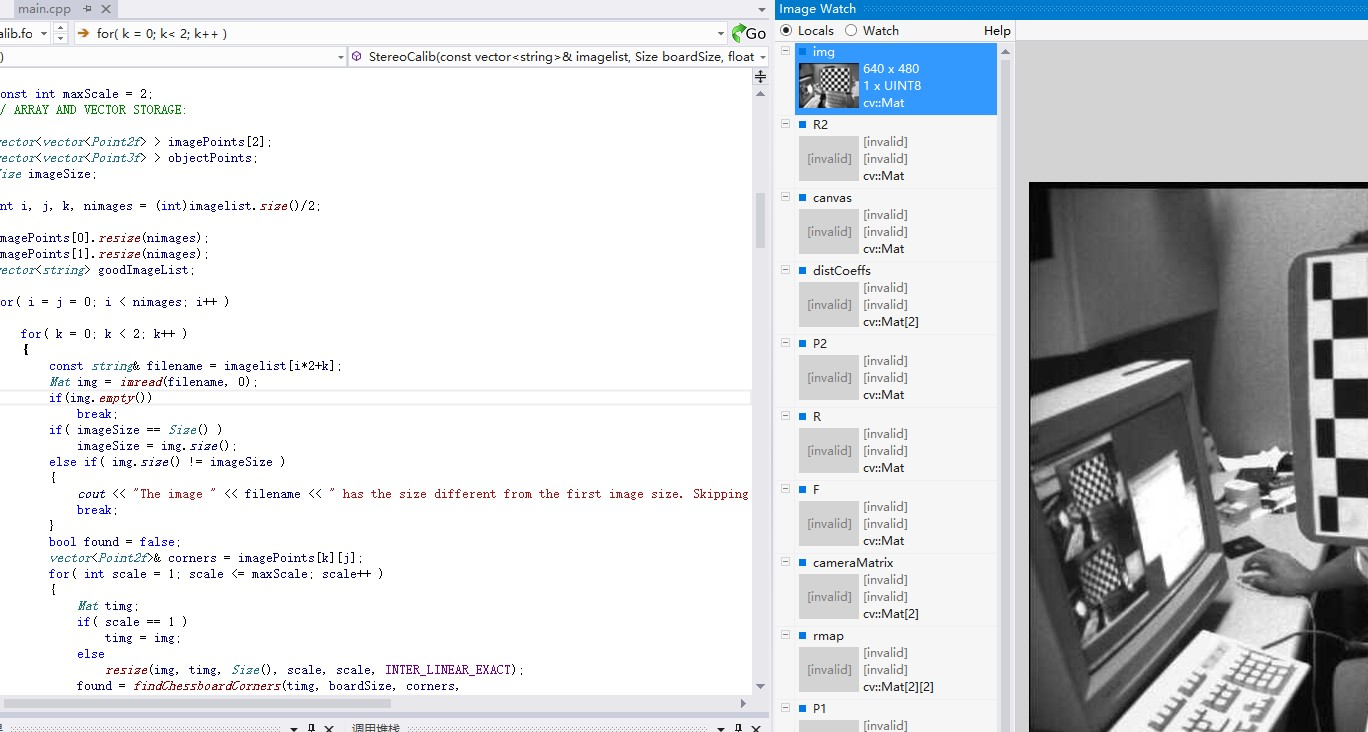This screenshot has height=732, width=1368.
Task: Pin the main.cpp tab
Action: pos(87,9)
